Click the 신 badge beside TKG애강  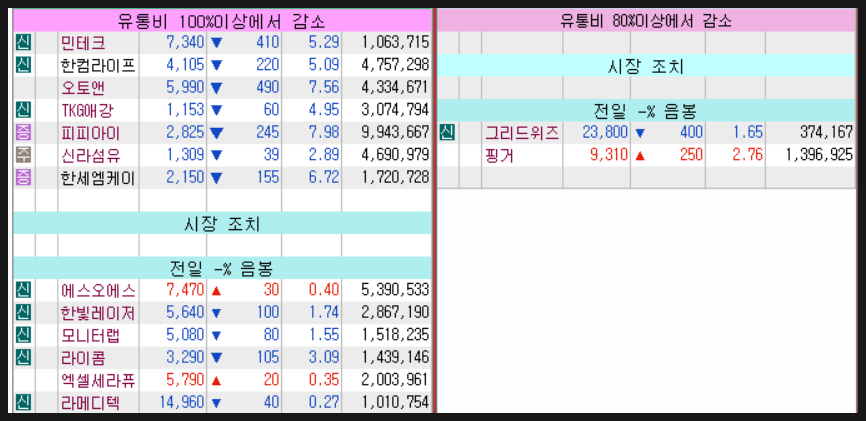(24, 109)
